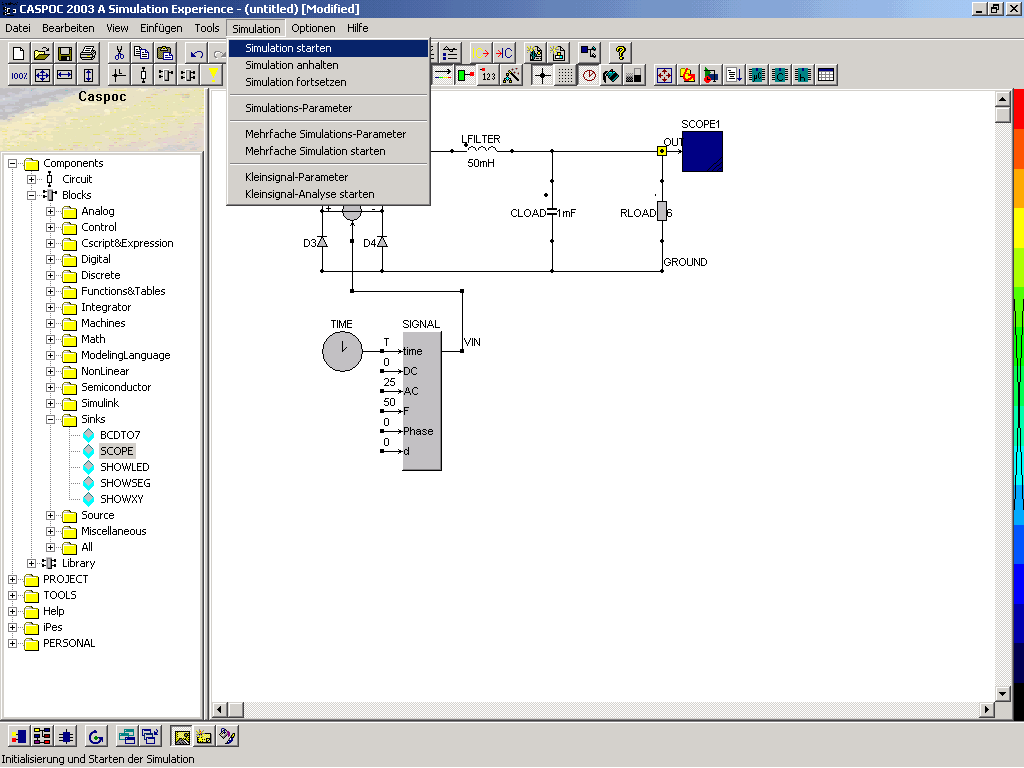Open a file with the folder icon
1024x768 pixels.
42,54
